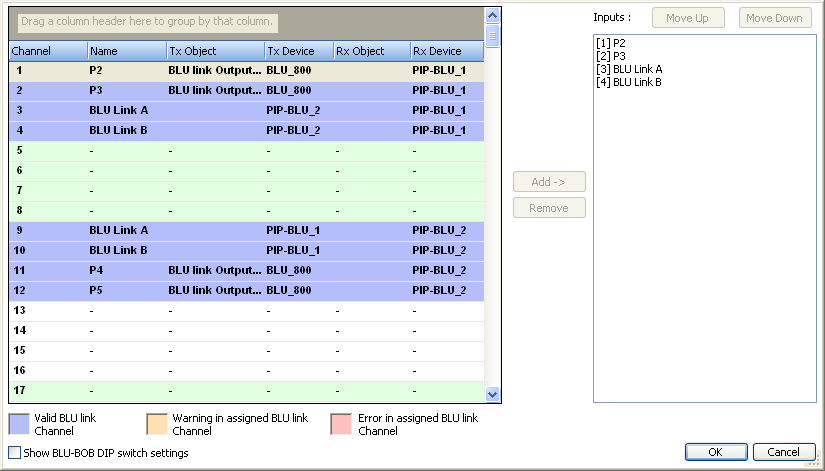This screenshot has width=825, height=471.
Task: Click channel number 5 cell
Action: [48, 151]
